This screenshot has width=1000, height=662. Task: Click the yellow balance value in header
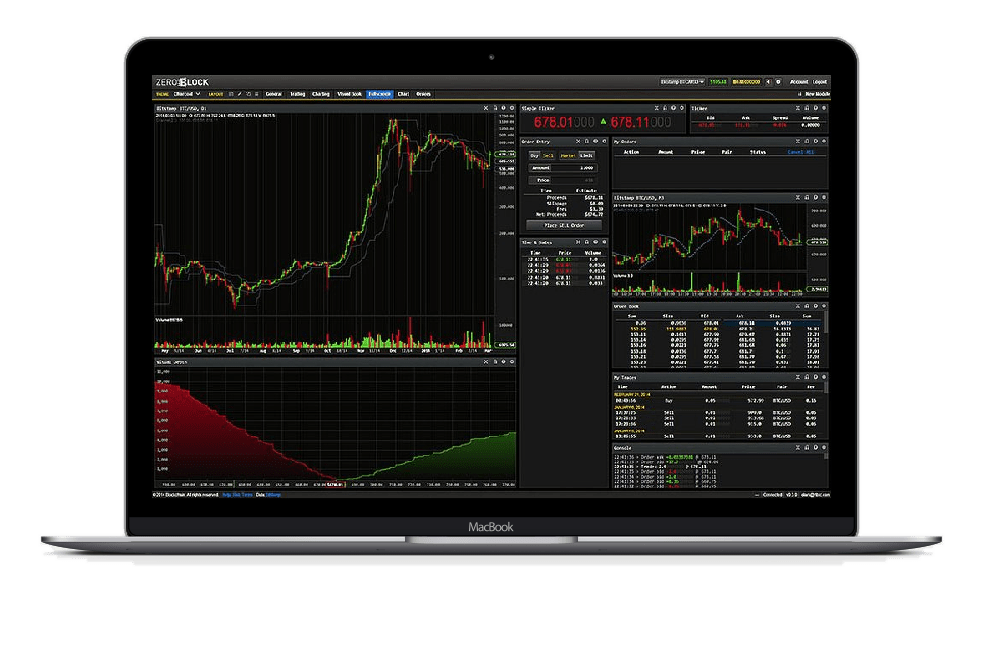tap(746, 82)
